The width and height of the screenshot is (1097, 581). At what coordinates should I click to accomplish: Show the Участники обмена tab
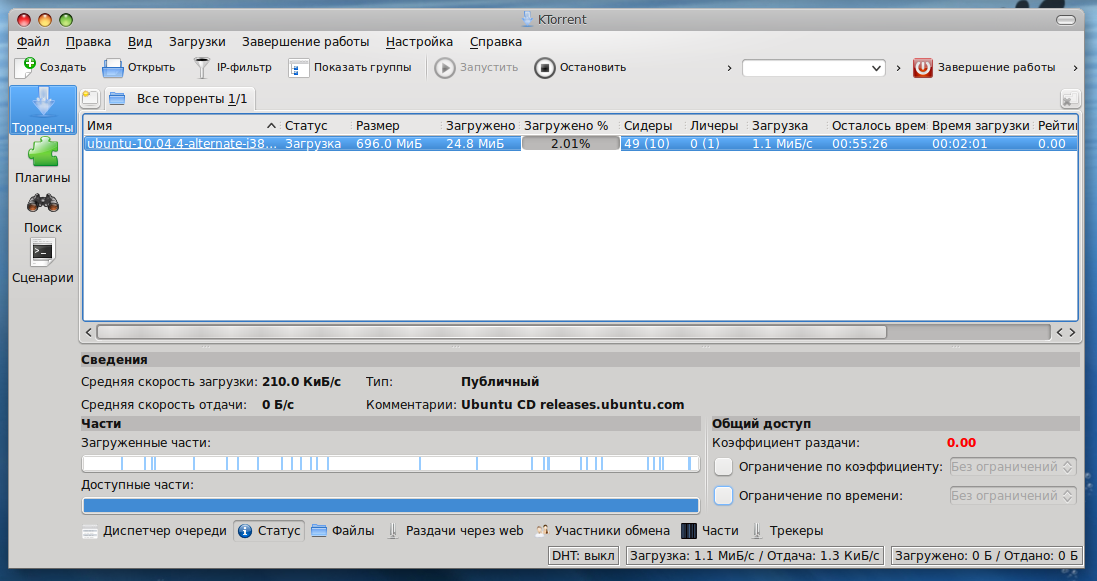(602, 531)
